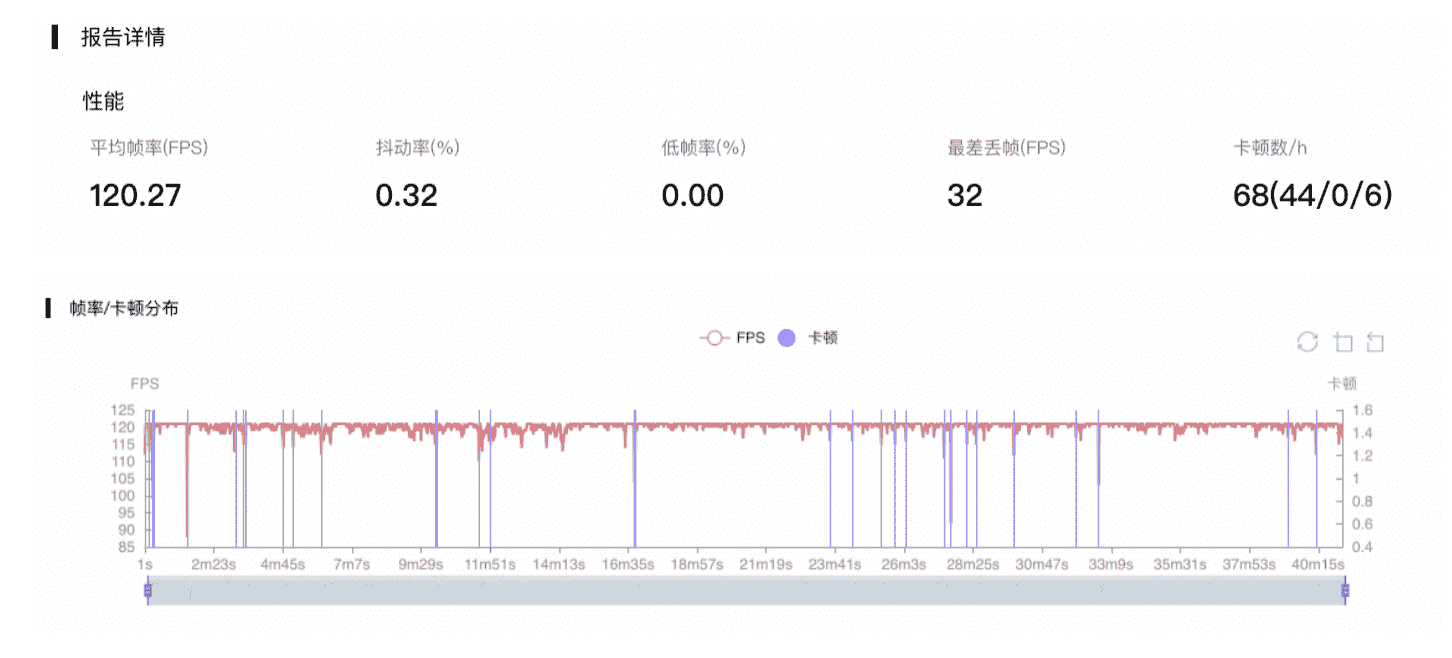Viewport: 1452px width, 658px height.
Task: Click the 28m25s time axis label
Action: 973,564
